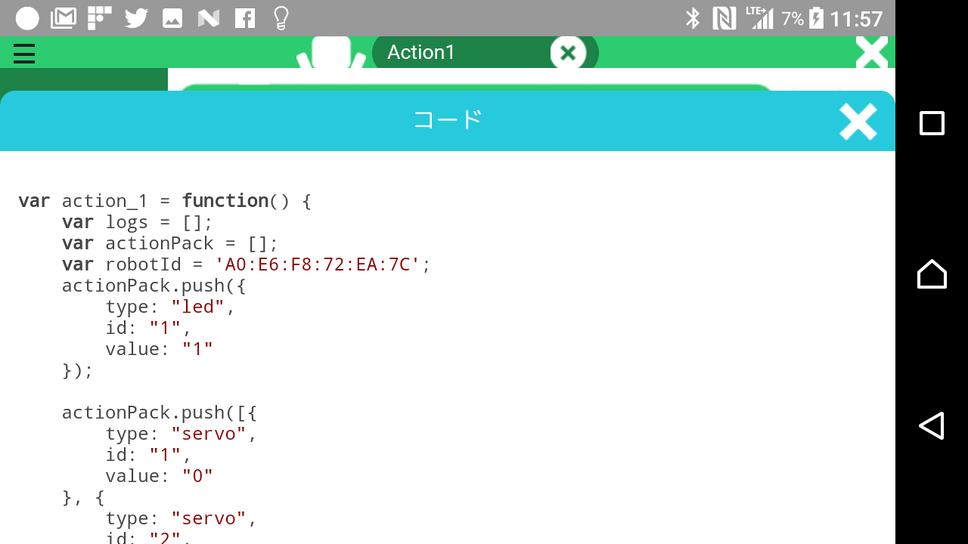
Task: Tap the white X in the green top bar
Action: pyautogui.click(x=871, y=53)
